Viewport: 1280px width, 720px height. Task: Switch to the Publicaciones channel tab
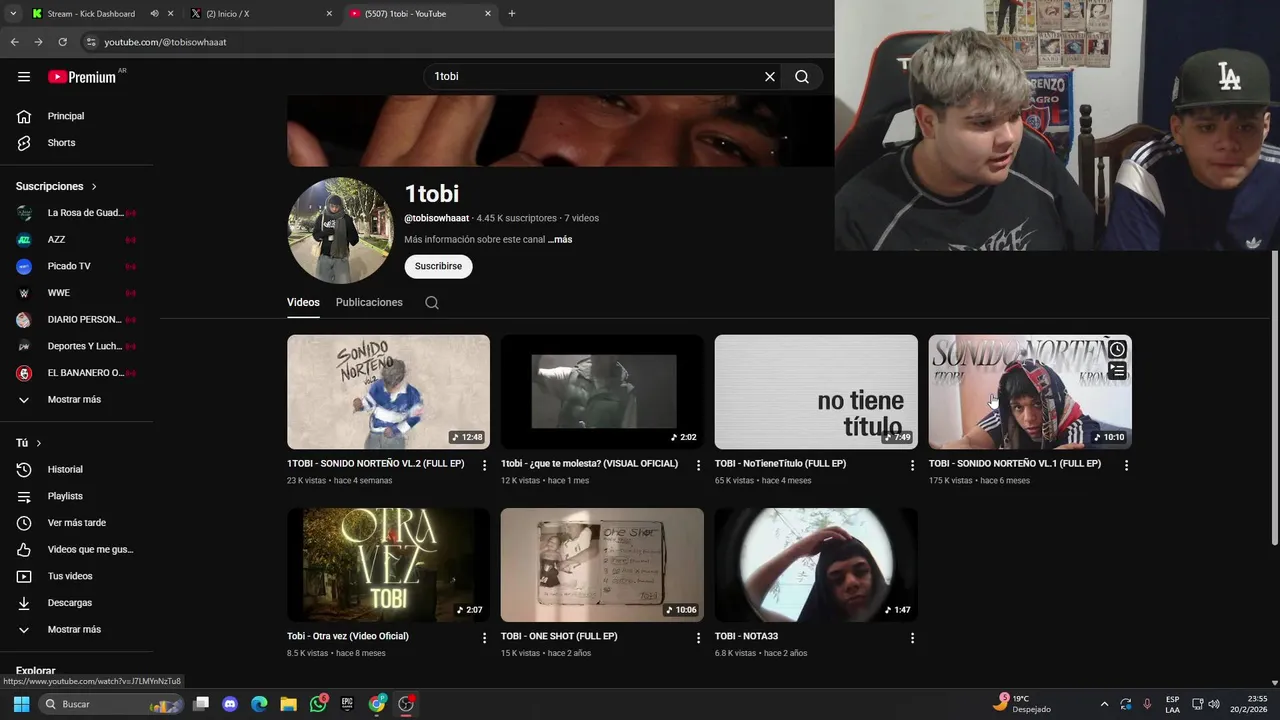click(x=369, y=303)
